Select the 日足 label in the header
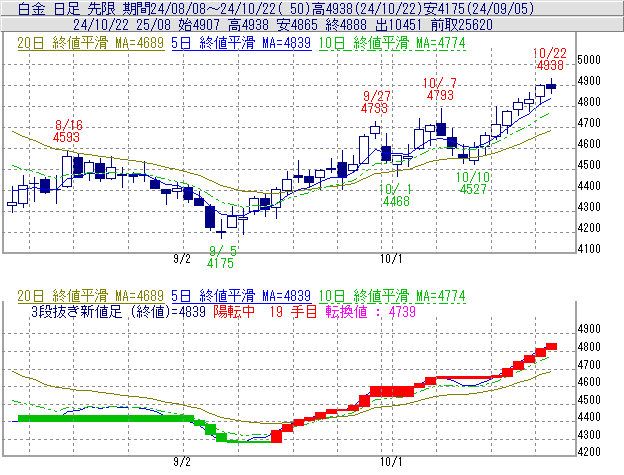This screenshot has height=475, width=624. (67, 8)
